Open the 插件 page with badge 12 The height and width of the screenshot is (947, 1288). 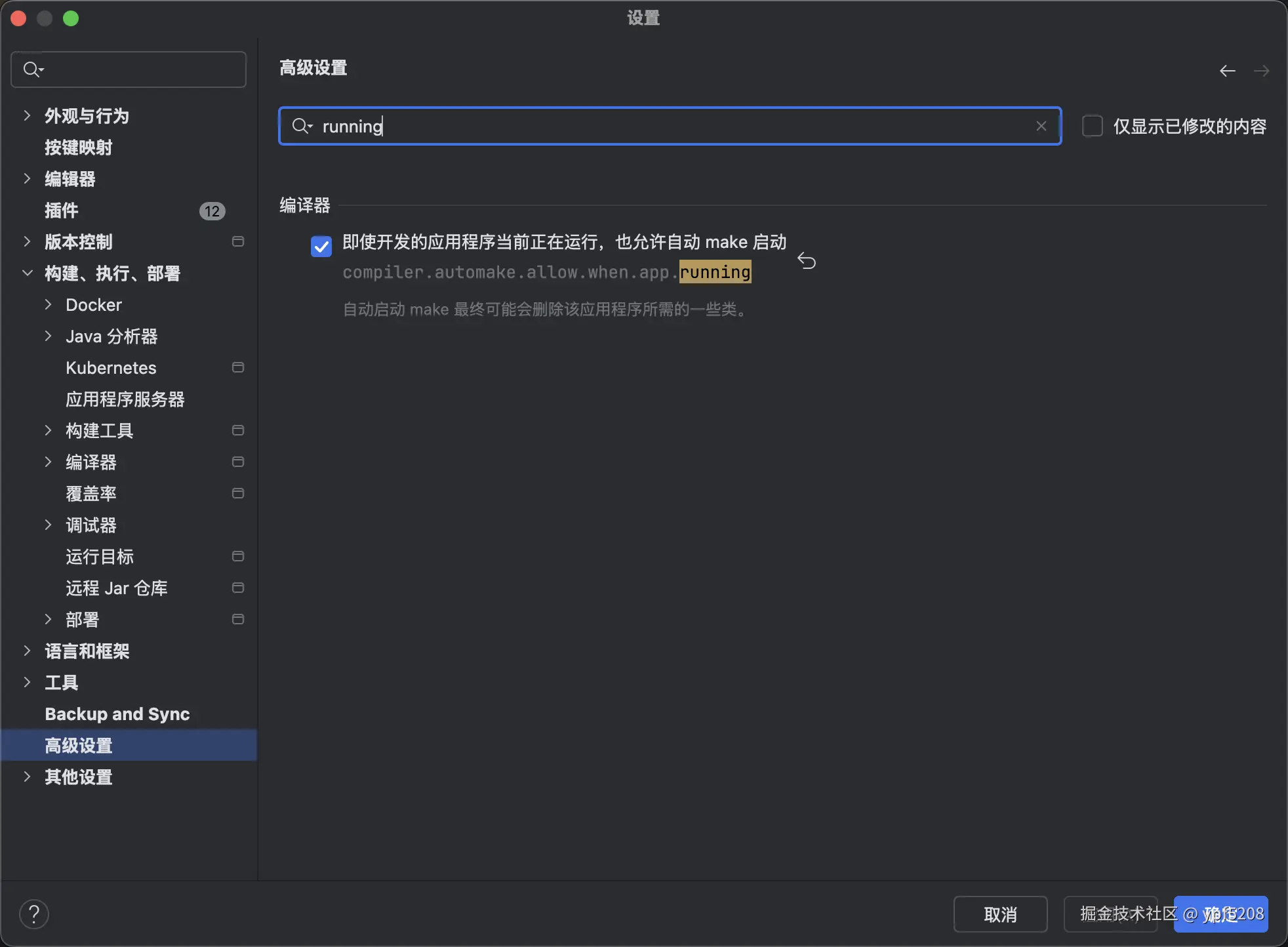click(62, 210)
